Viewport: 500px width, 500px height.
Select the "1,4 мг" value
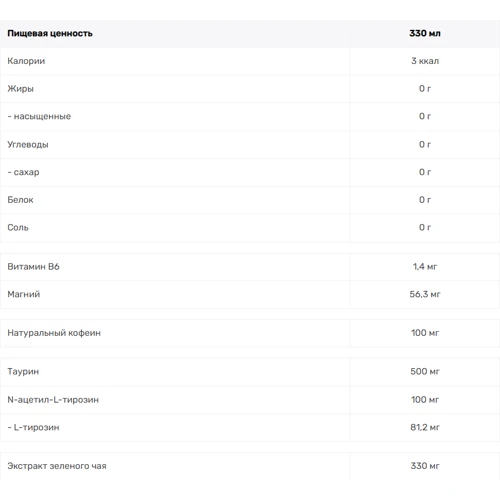tap(425, 266)
